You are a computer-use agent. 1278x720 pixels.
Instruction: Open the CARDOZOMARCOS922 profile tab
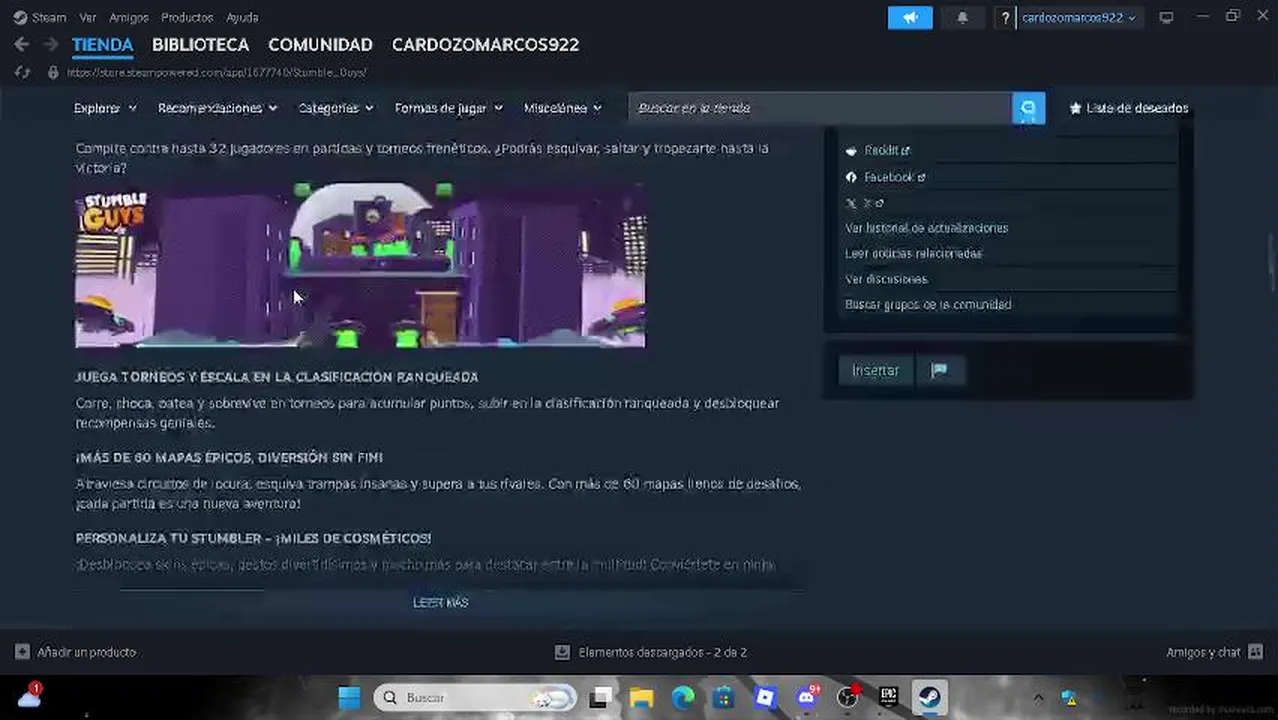[x=485, y=45]
